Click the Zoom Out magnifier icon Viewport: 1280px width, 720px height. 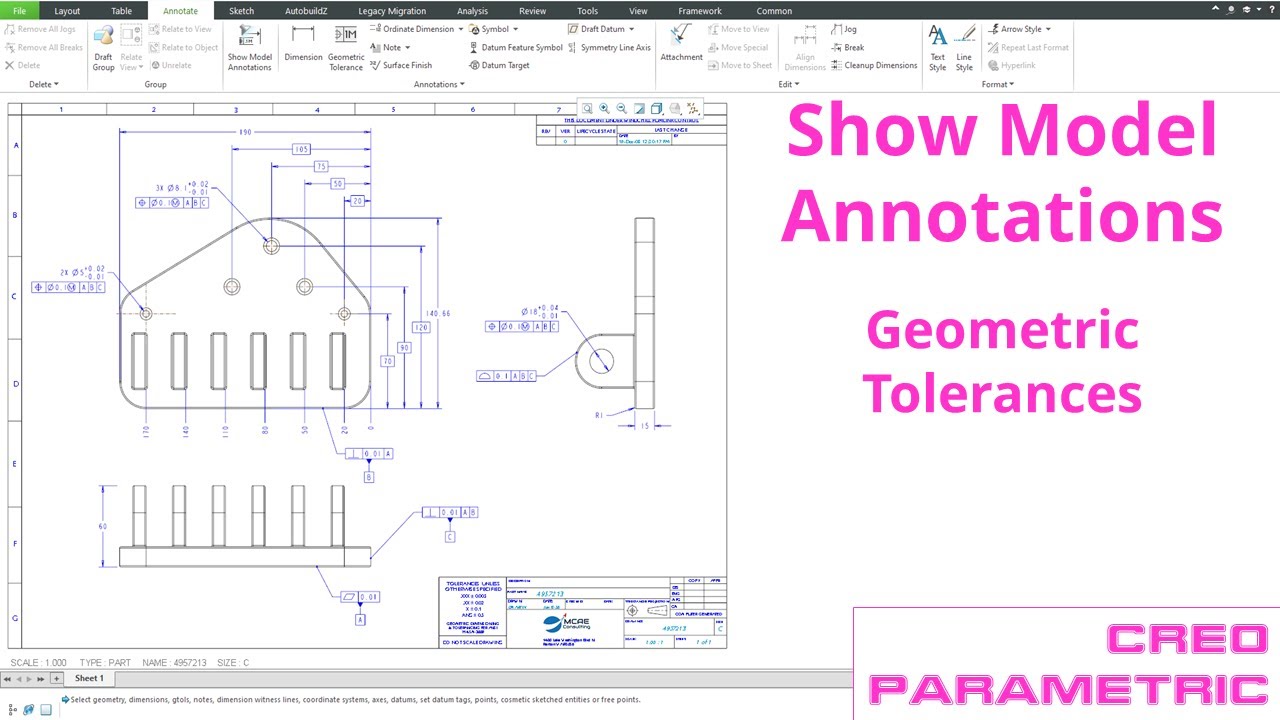coord(621,108)
